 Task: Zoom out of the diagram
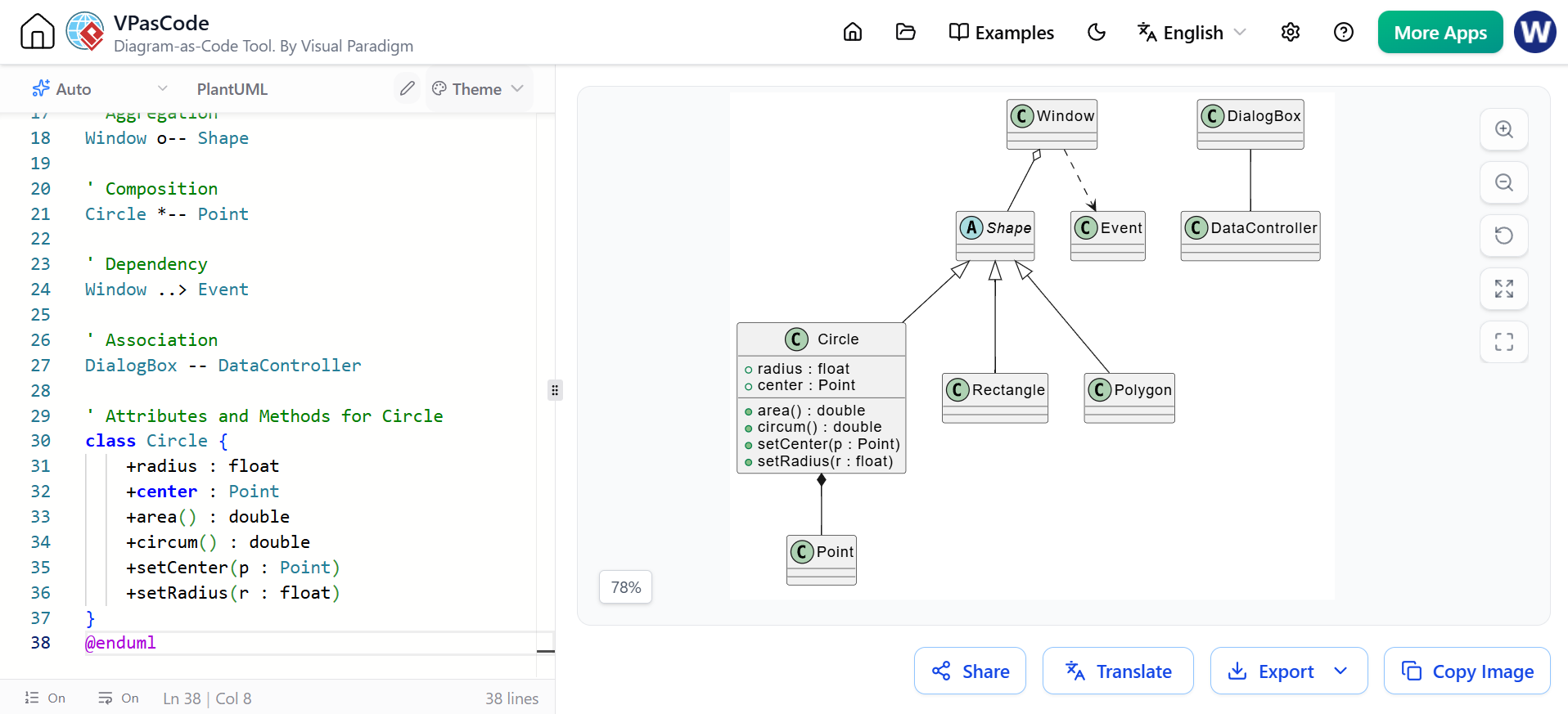click(1504, 182)
